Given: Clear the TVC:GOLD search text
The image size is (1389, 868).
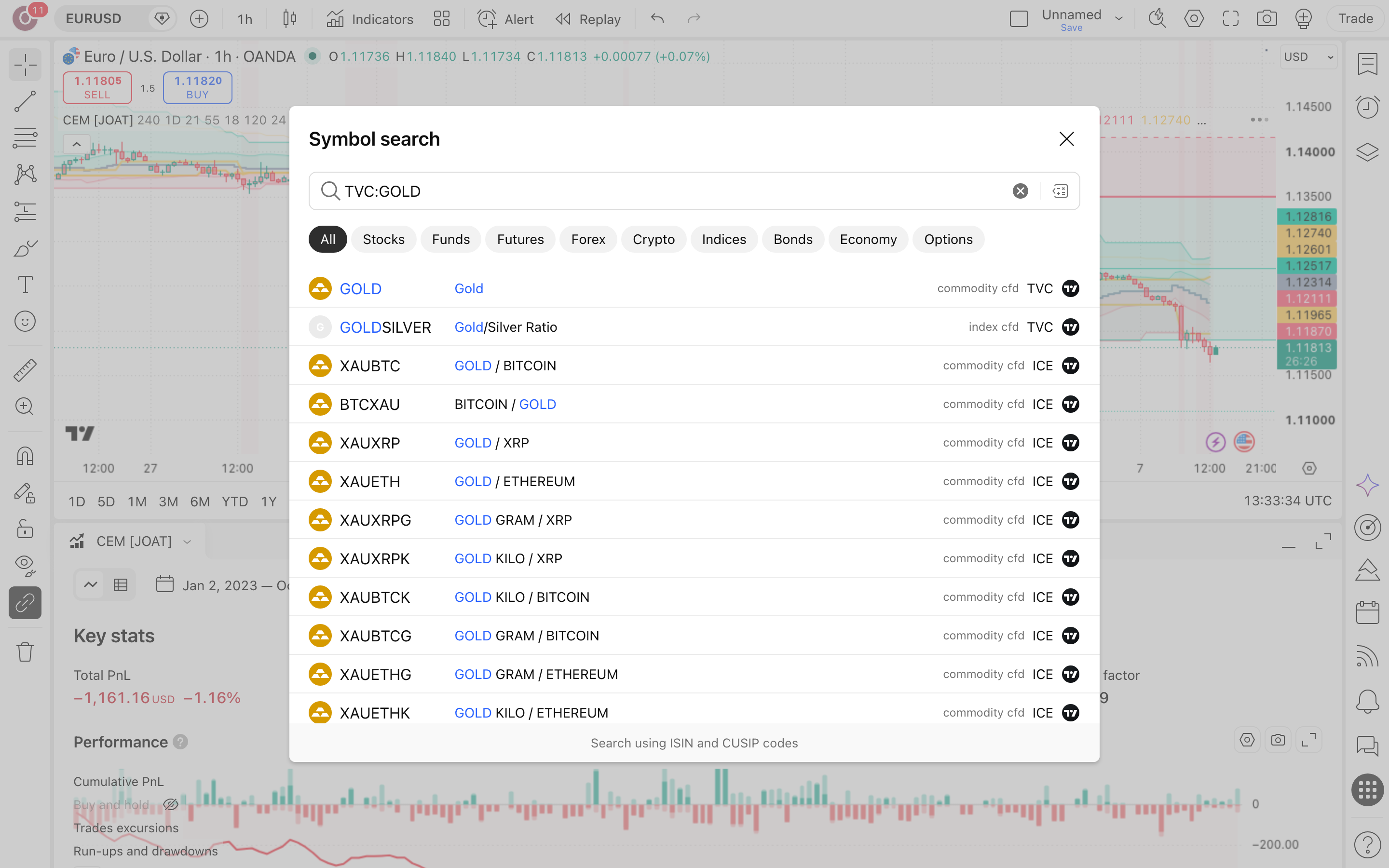Looking at the screenshot, I should 1020,191.
